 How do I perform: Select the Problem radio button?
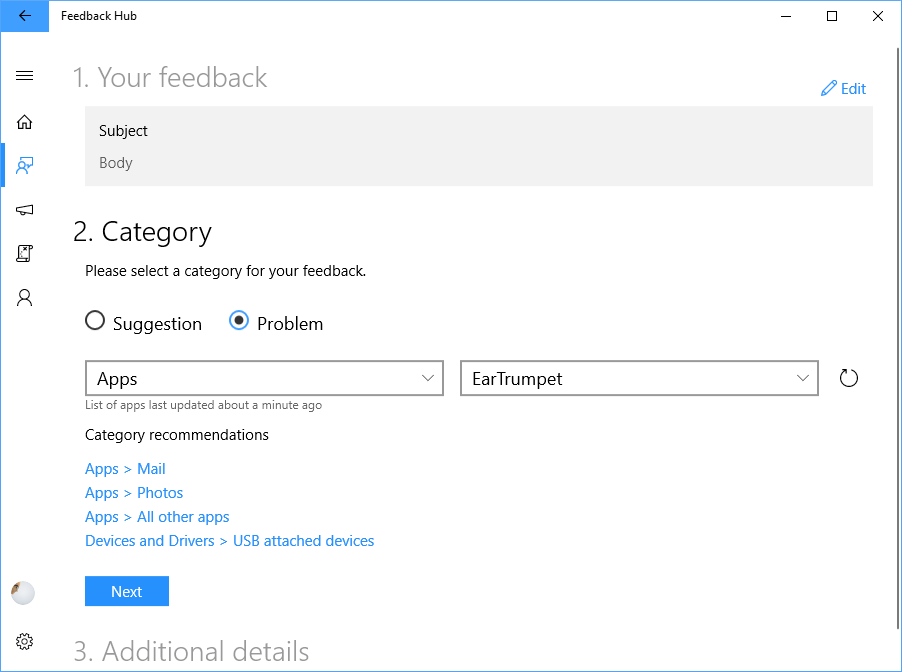[276, 322]
